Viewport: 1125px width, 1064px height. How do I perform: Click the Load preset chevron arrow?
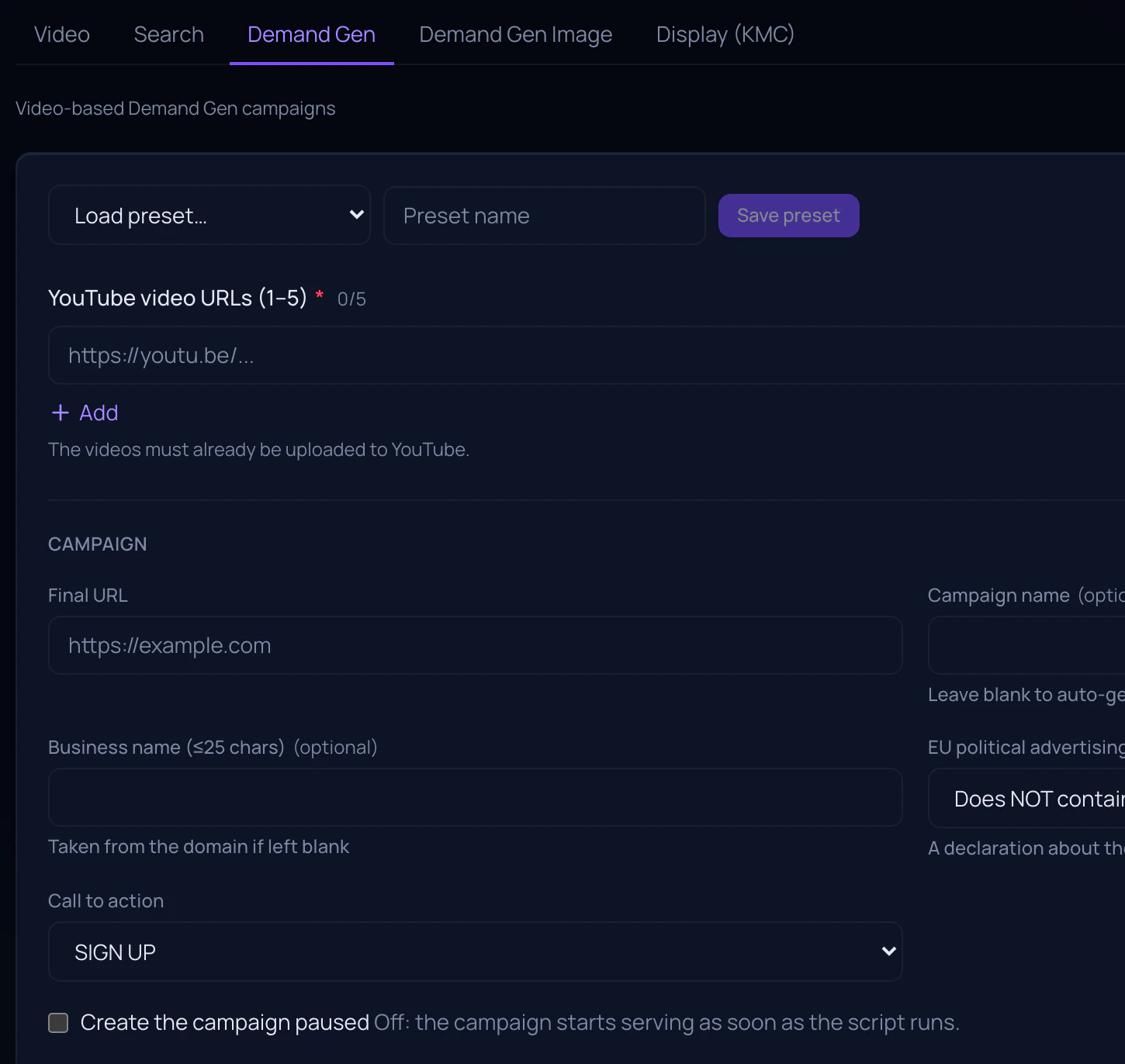pos(357,215)
